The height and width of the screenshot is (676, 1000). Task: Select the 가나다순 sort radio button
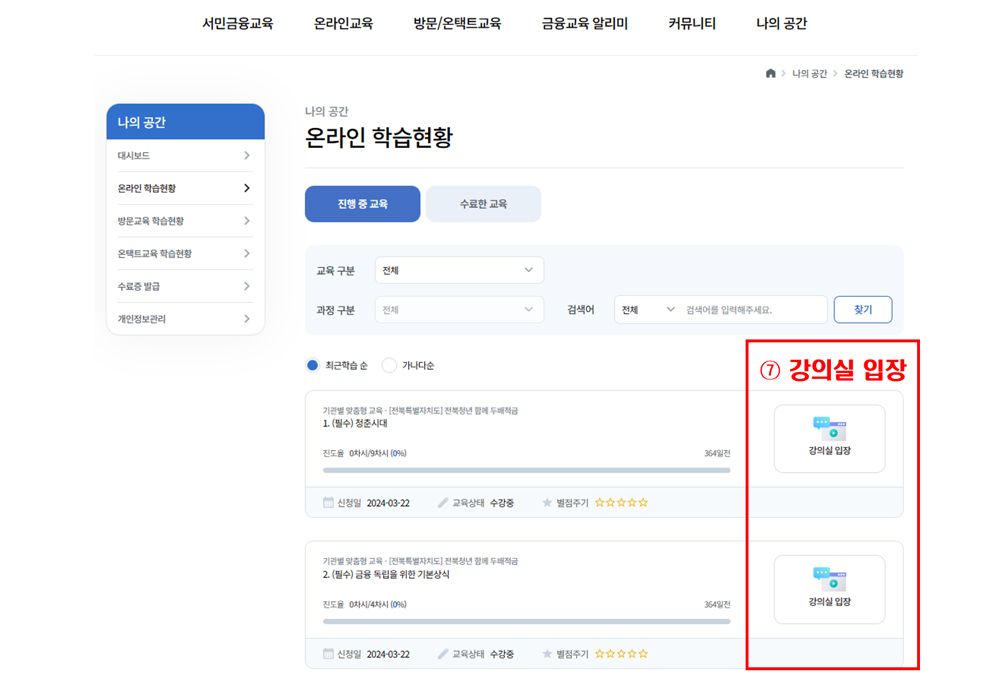[388, 365]
